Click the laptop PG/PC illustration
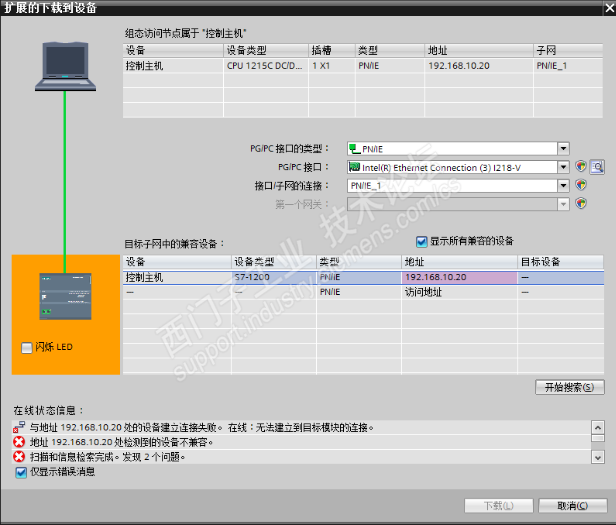The image size is (616, 525). pyautogui.click(x=65, y=66)
